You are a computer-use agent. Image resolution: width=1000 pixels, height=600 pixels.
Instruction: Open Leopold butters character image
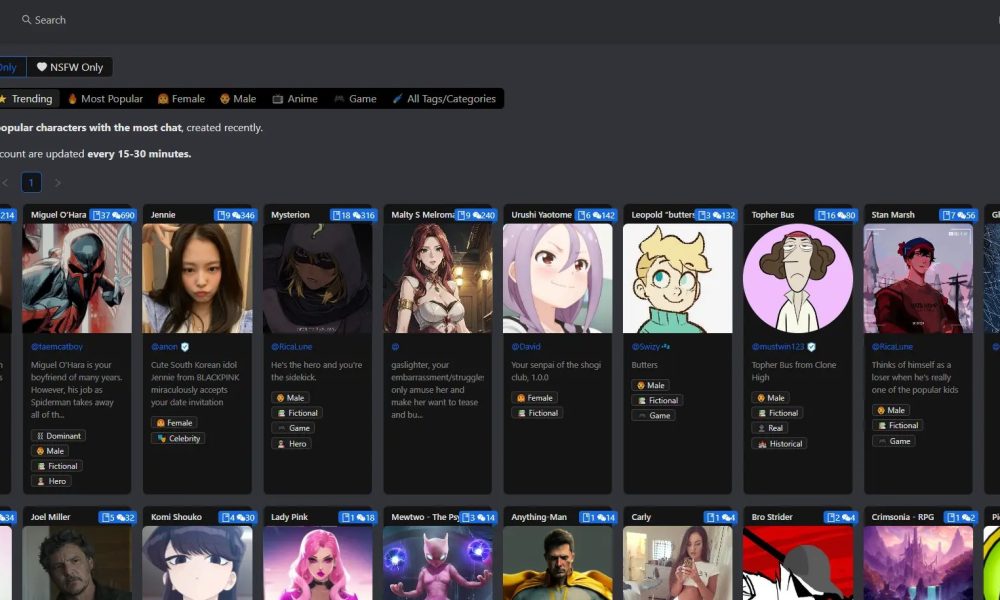(677, 278)
